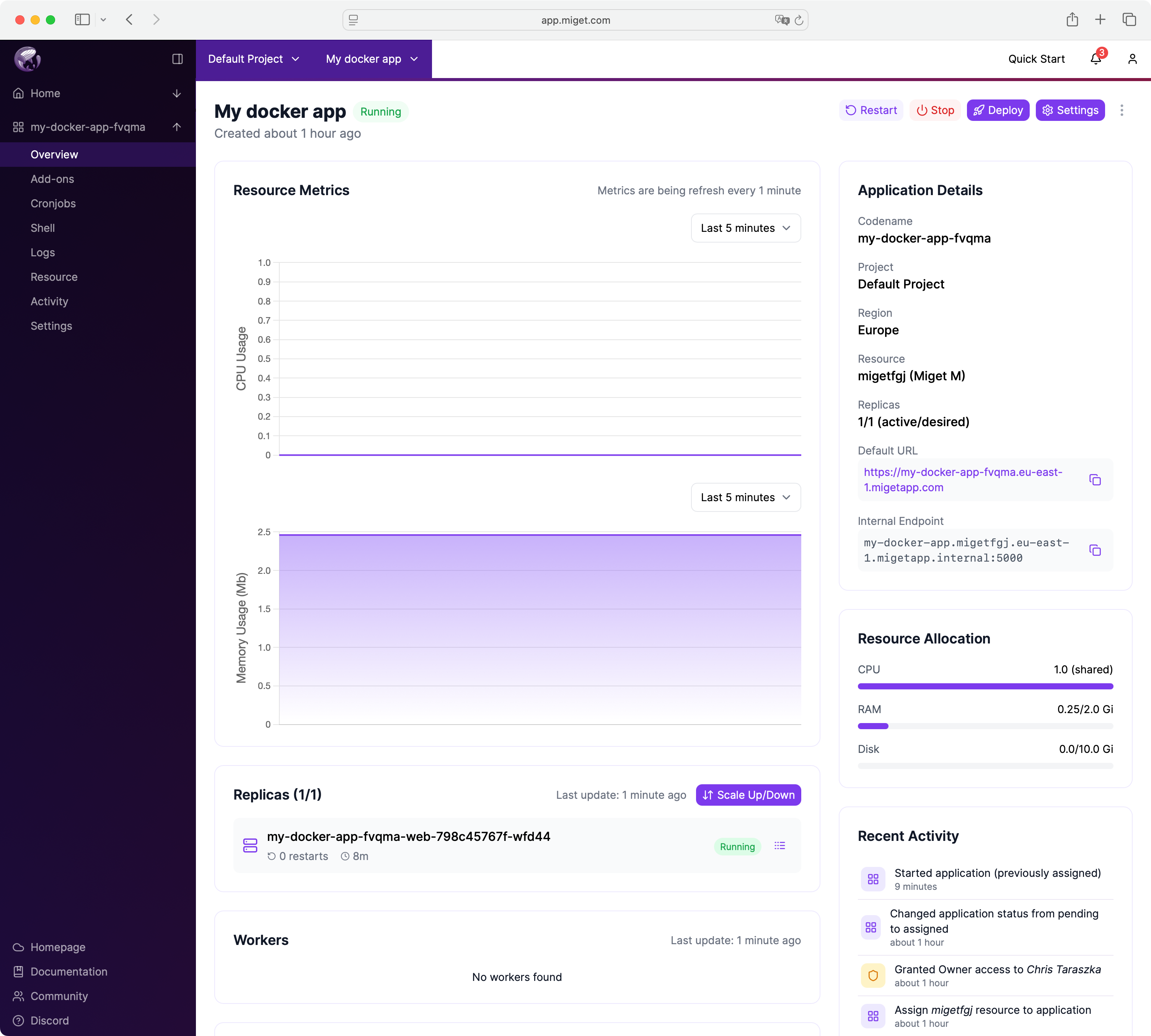Reload the page in Safari
This screenshot has width=1151, height=1036.
(799, 21)
